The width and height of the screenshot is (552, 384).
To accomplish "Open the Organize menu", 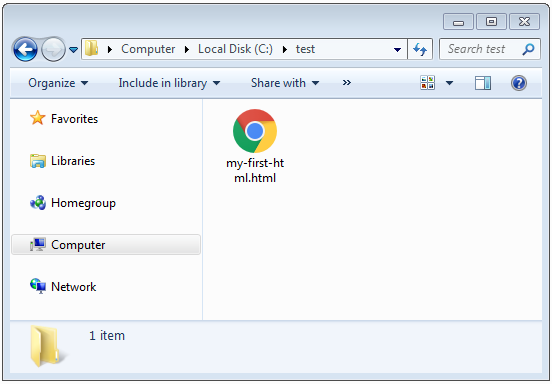I will click(58, 83).
